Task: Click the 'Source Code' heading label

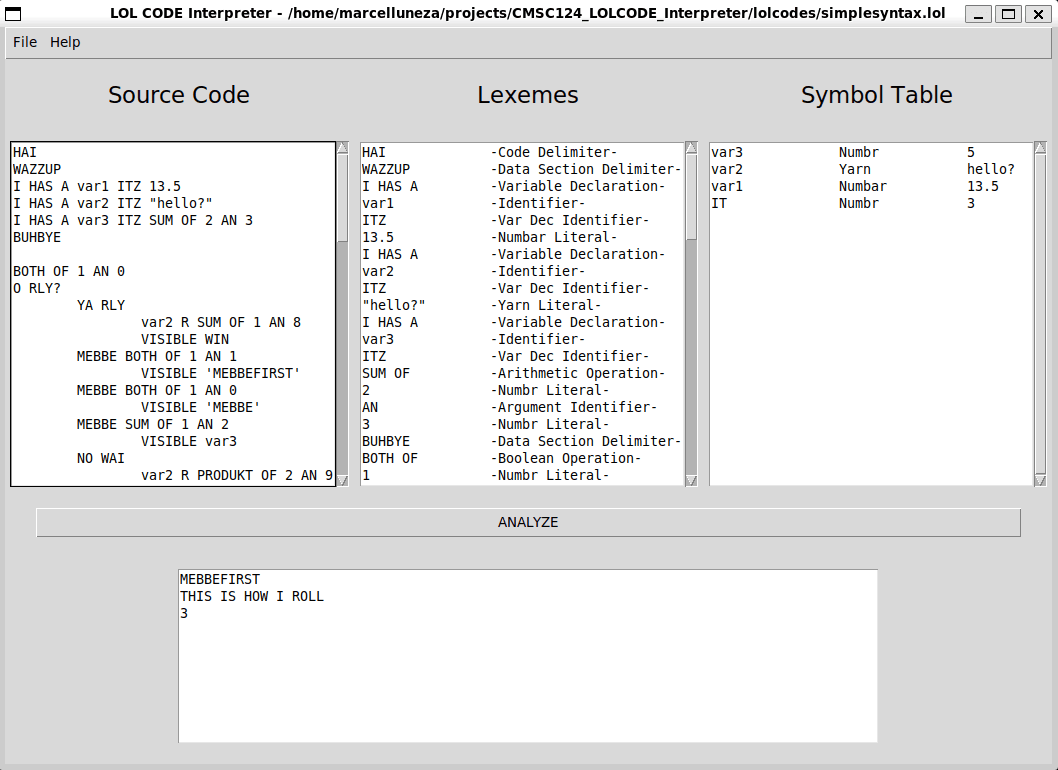Action: pos(179,95)
